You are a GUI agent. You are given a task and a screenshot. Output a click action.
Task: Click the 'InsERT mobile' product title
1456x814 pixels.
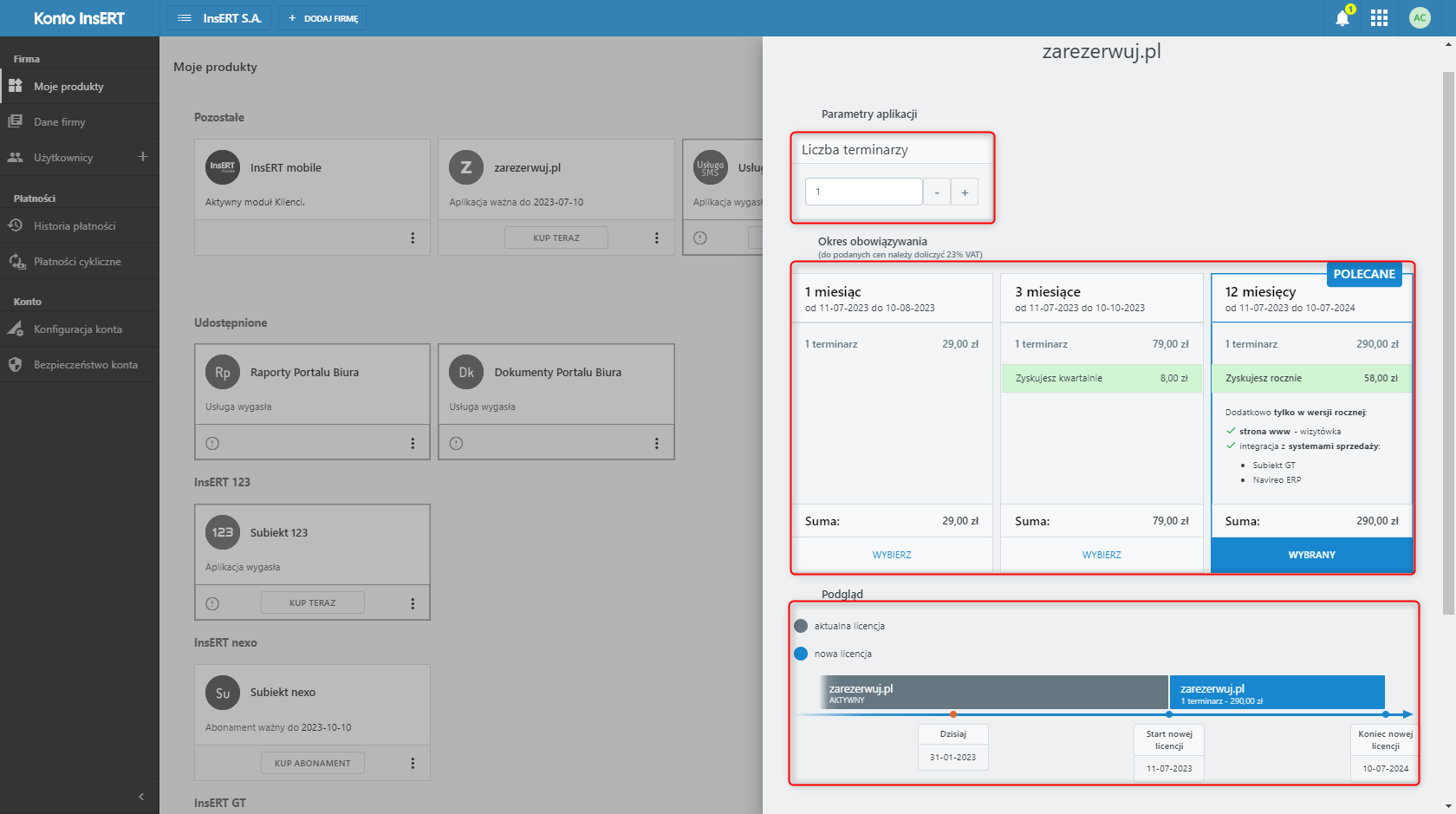(286, 168)
